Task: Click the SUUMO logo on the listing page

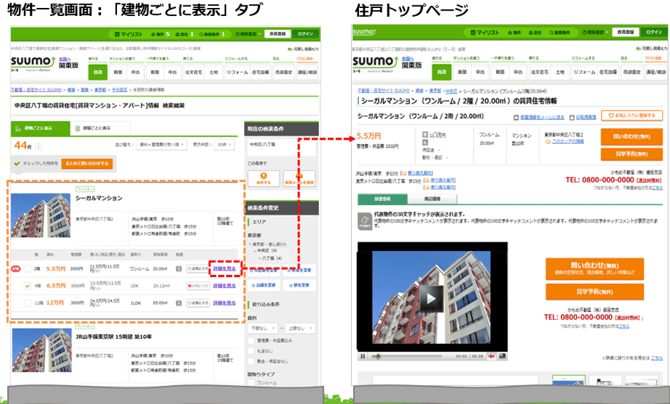Action: tap(33, 62)
